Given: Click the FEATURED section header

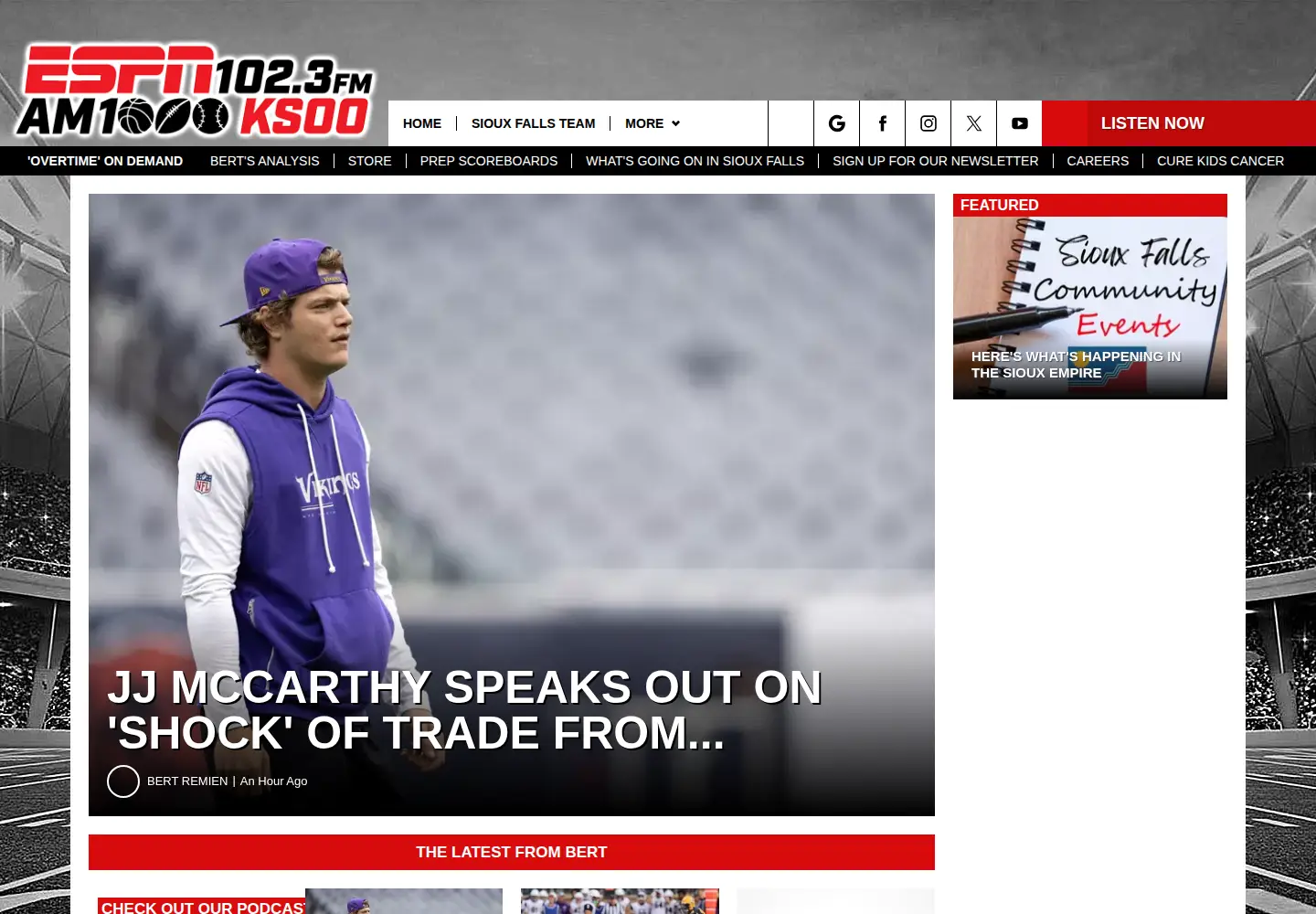Looking at the screenshot, I should pyautogui.click(x=1090, y=205).
